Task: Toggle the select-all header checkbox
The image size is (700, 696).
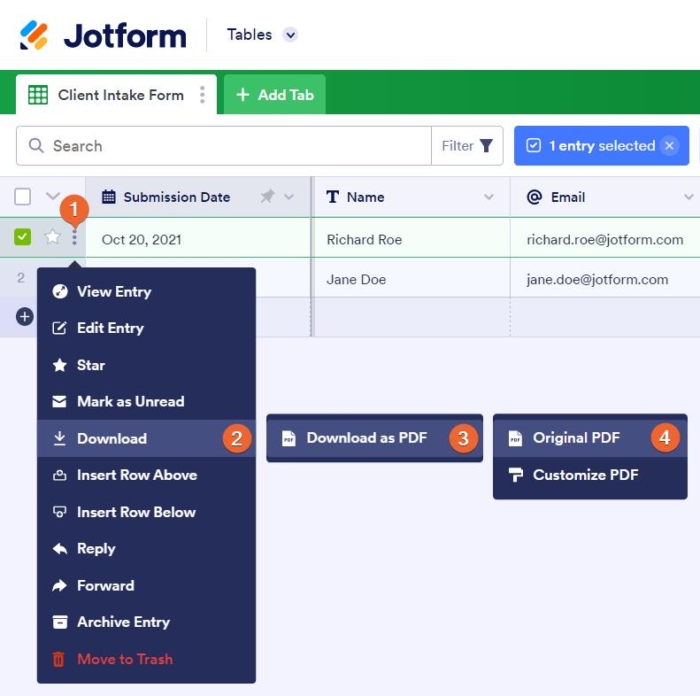Action: point(22,196)
